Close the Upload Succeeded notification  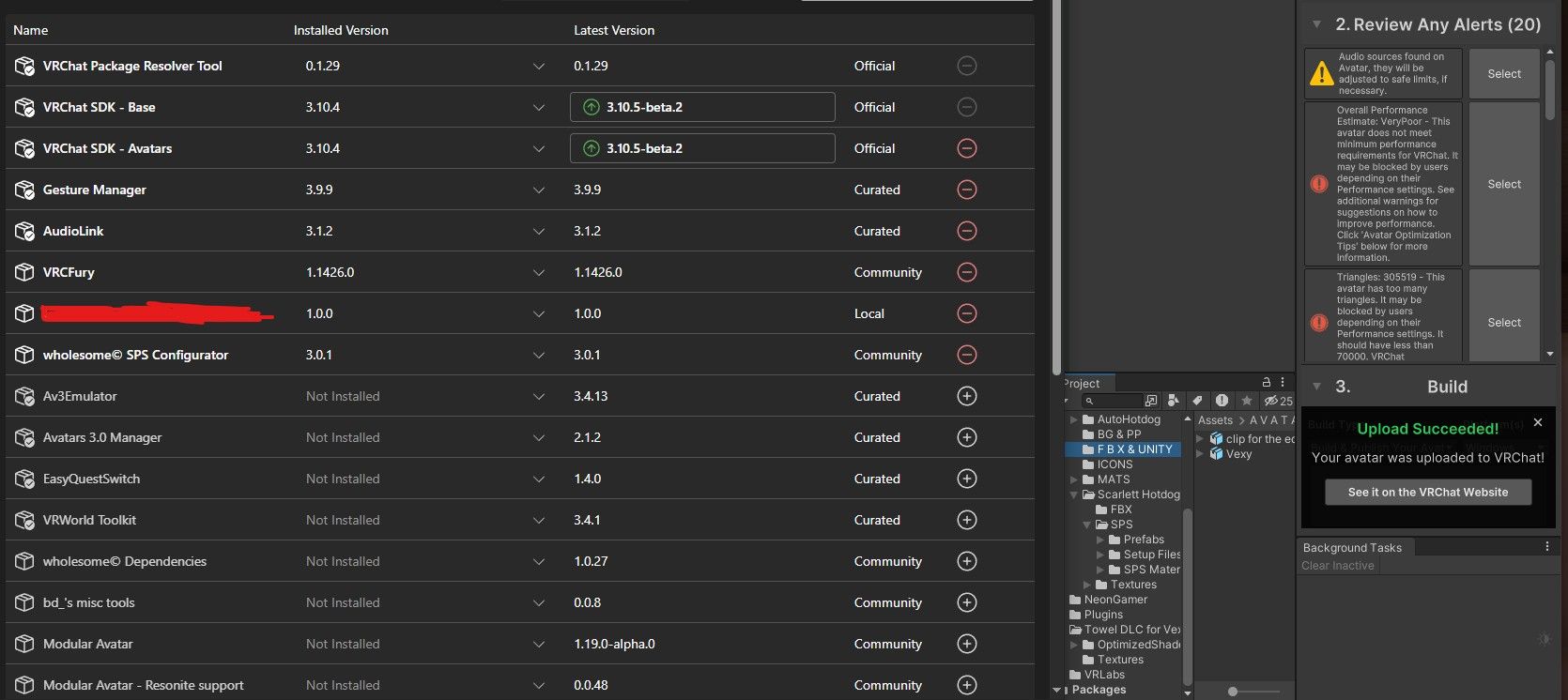[1538, 422]
